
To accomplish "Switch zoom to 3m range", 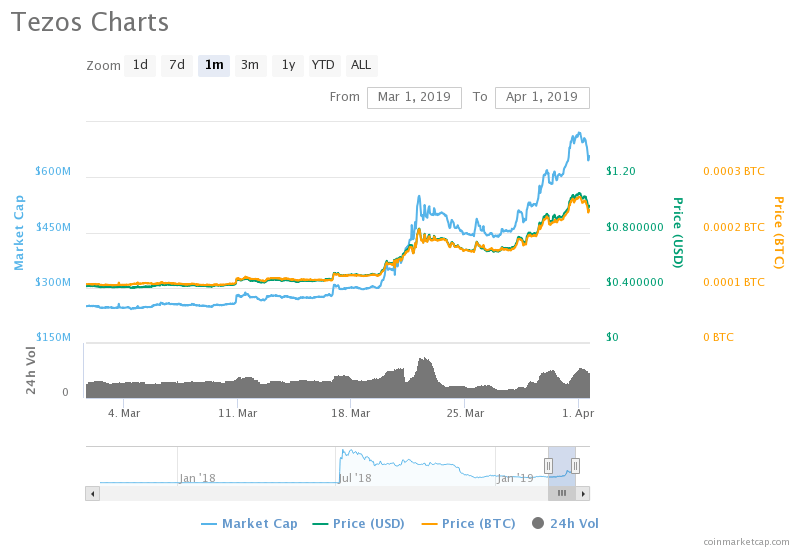I will [250, 65].
